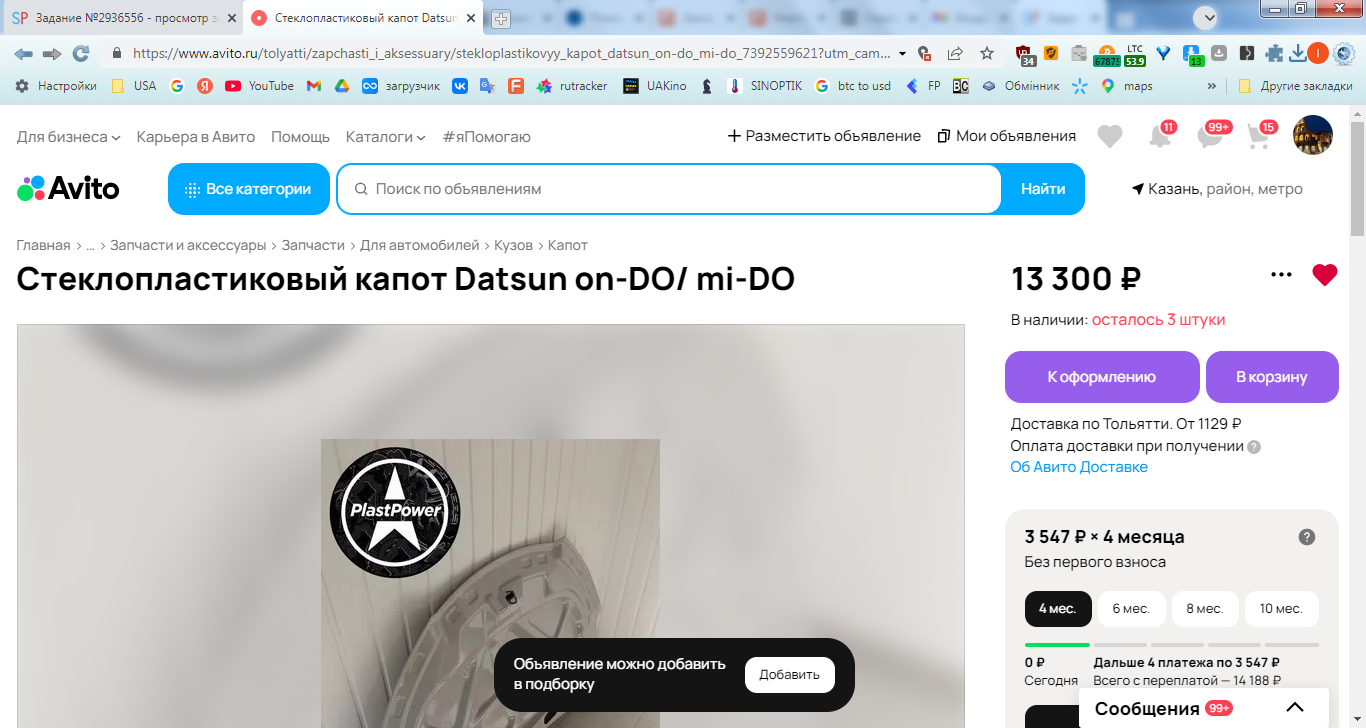Open the Gmail bookmark icon

click(313, 86)
